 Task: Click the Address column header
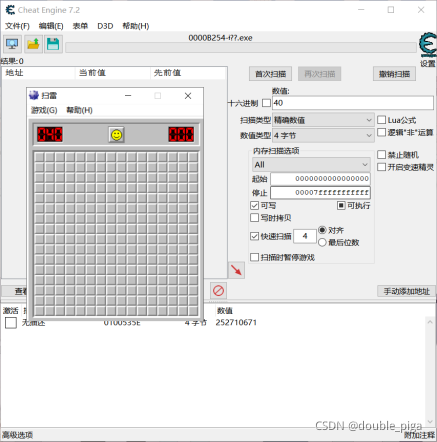point(38,73)
